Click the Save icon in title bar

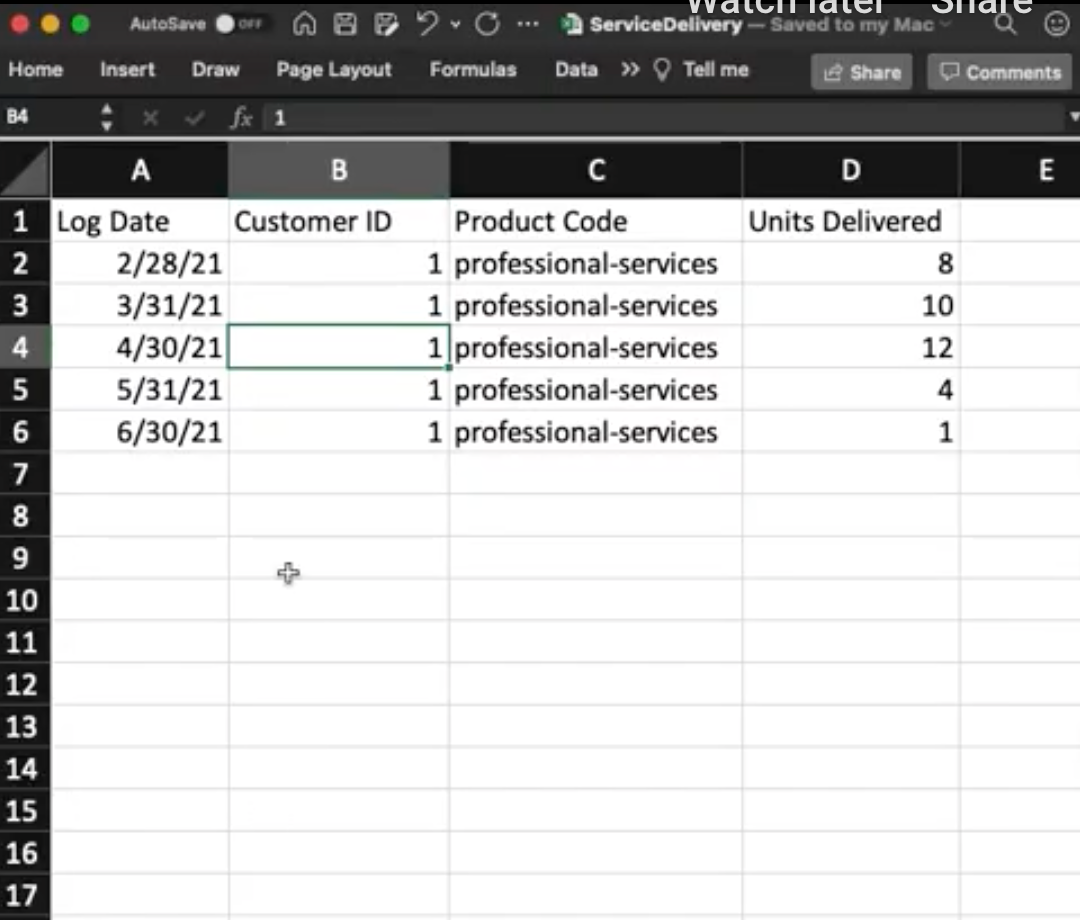click(x=344, y=25)
